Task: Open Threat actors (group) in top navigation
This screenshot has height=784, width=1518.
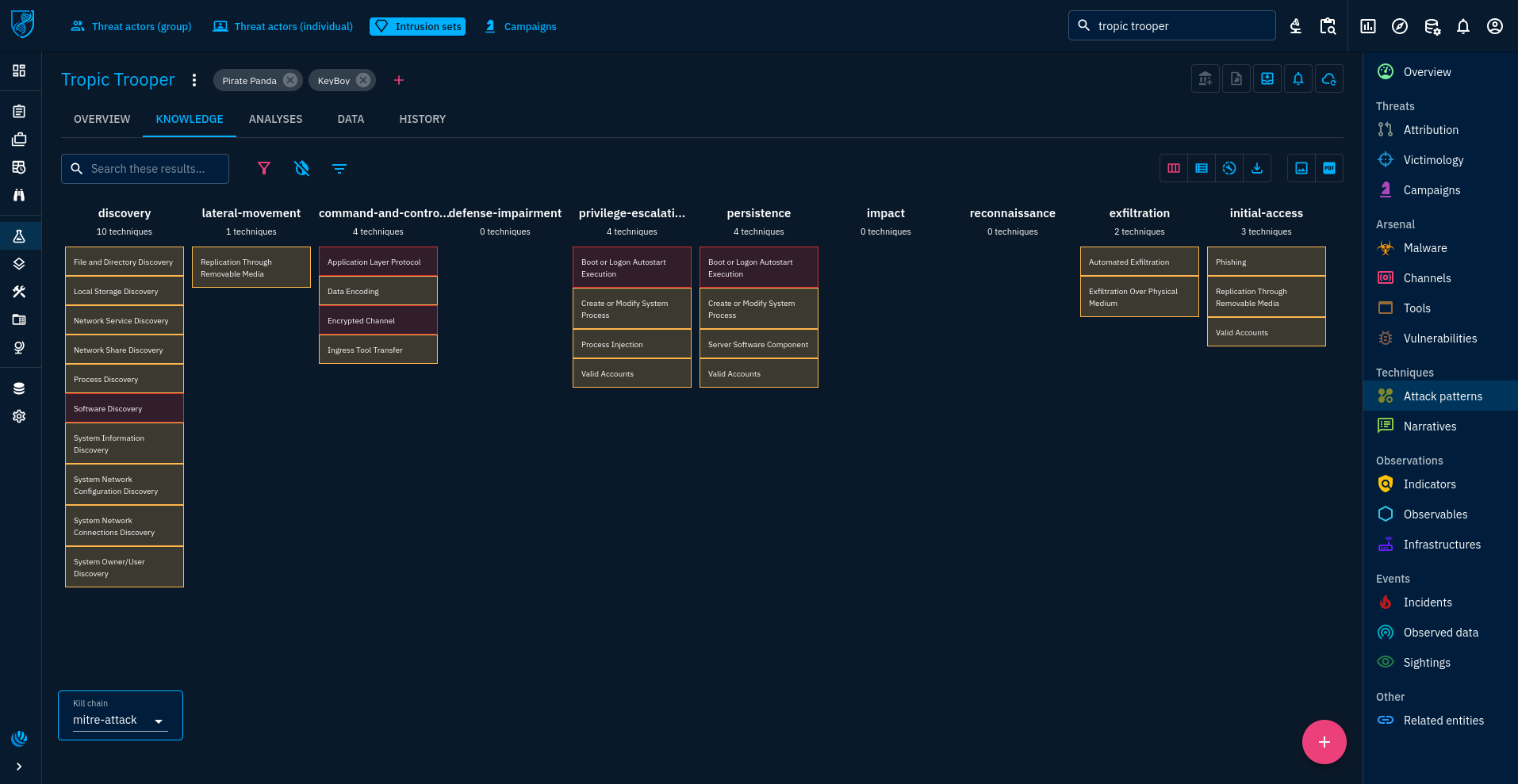Action: pyautogui.click(x=132, y=26)
